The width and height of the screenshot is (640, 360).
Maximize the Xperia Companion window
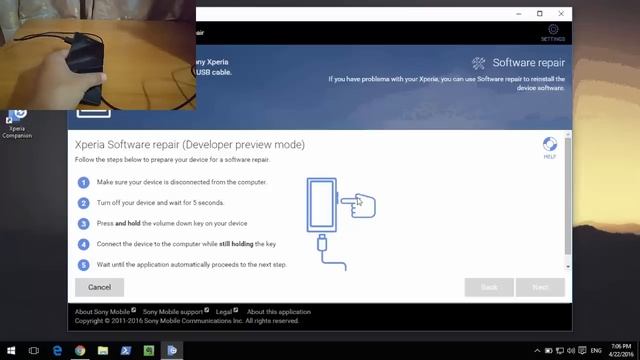[x=540, y=14]
